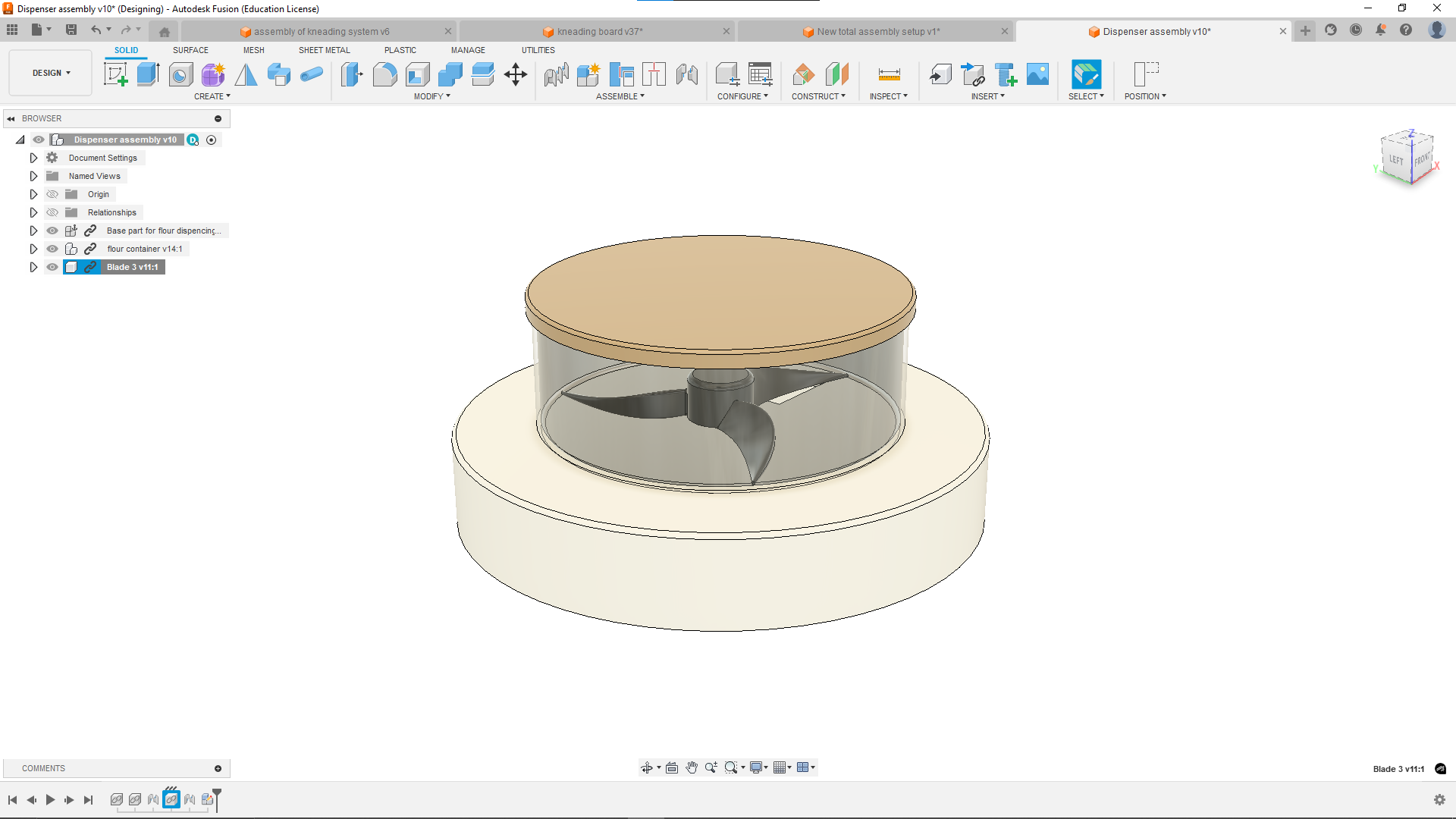Toggle visibility of flour container v14:1
1456x819 pixels.
(52, 249)
